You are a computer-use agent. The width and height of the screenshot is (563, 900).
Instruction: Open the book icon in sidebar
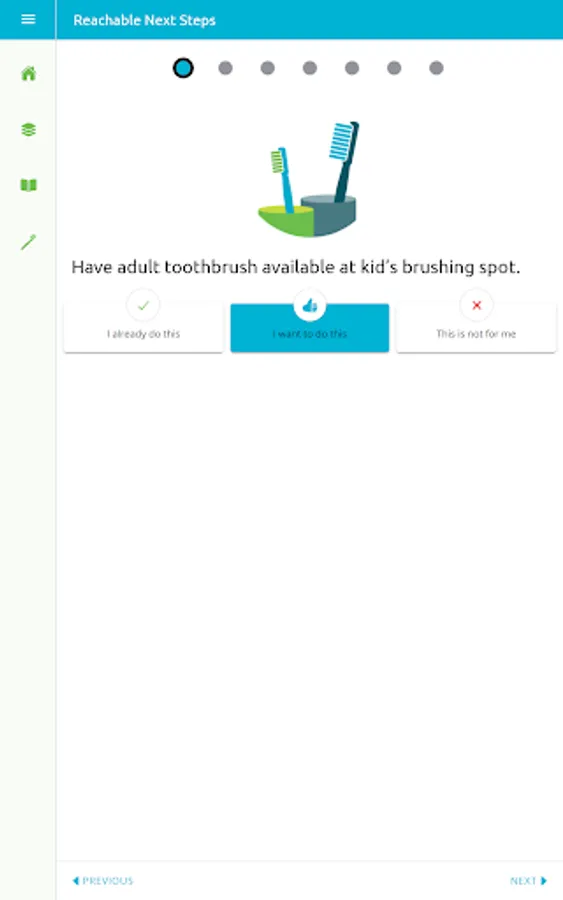[28, 185]
